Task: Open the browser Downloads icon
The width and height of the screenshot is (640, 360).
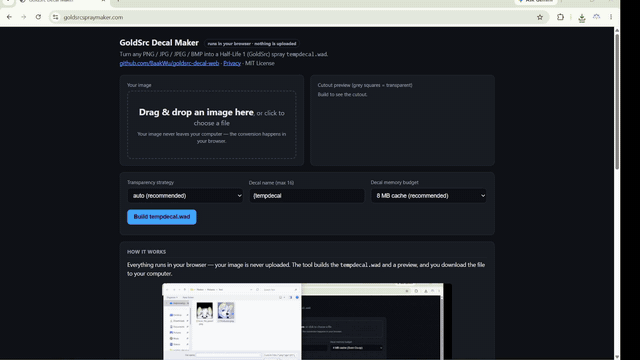Action: click(582, 18)
